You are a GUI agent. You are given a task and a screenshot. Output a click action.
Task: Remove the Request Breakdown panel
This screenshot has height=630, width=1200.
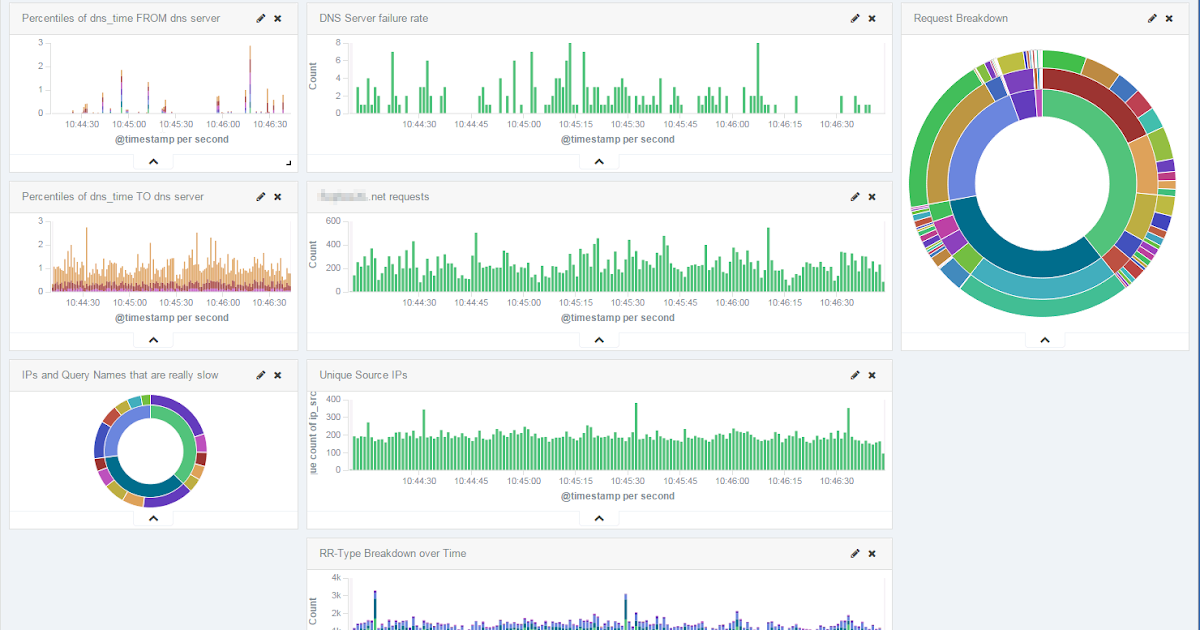pyautogui.click(x=1169, y=18)
